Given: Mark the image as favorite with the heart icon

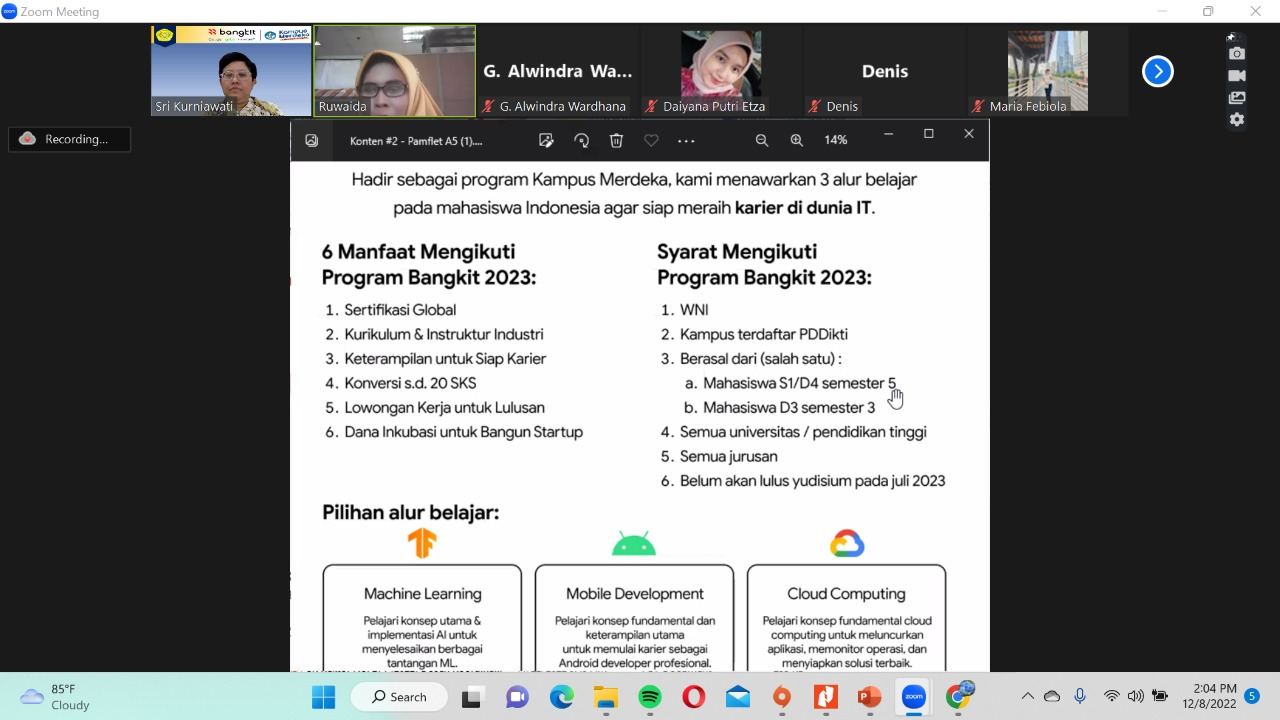Looking at the screenshot, I should (x=651, y=141).
